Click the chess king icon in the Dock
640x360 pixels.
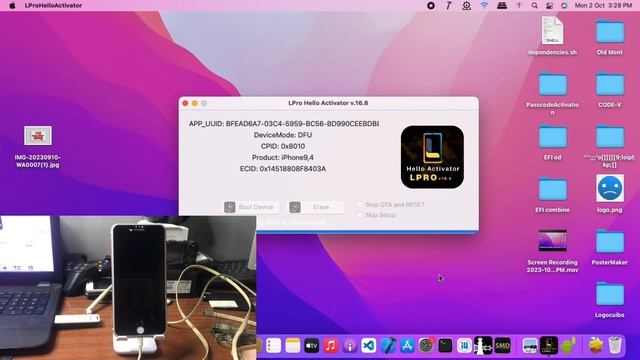tap(483, 345)
